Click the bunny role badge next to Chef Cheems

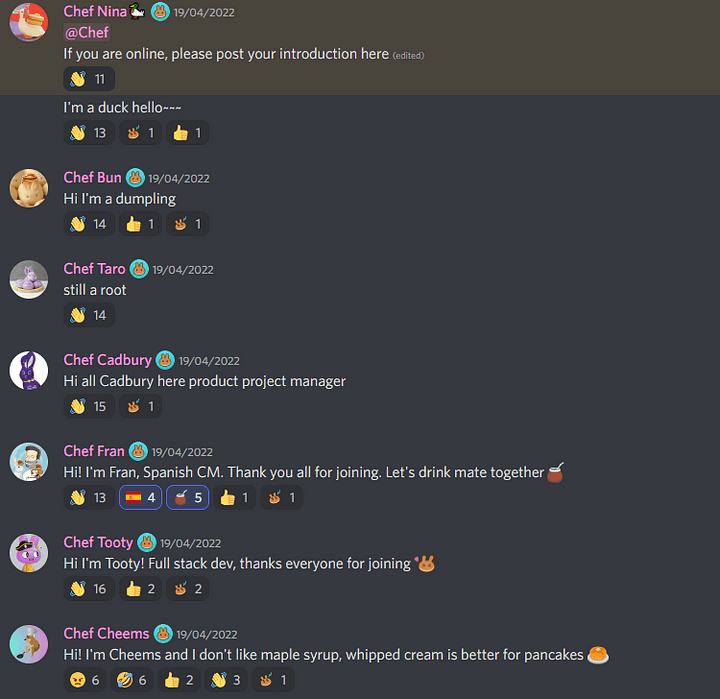tap(163, 634)
